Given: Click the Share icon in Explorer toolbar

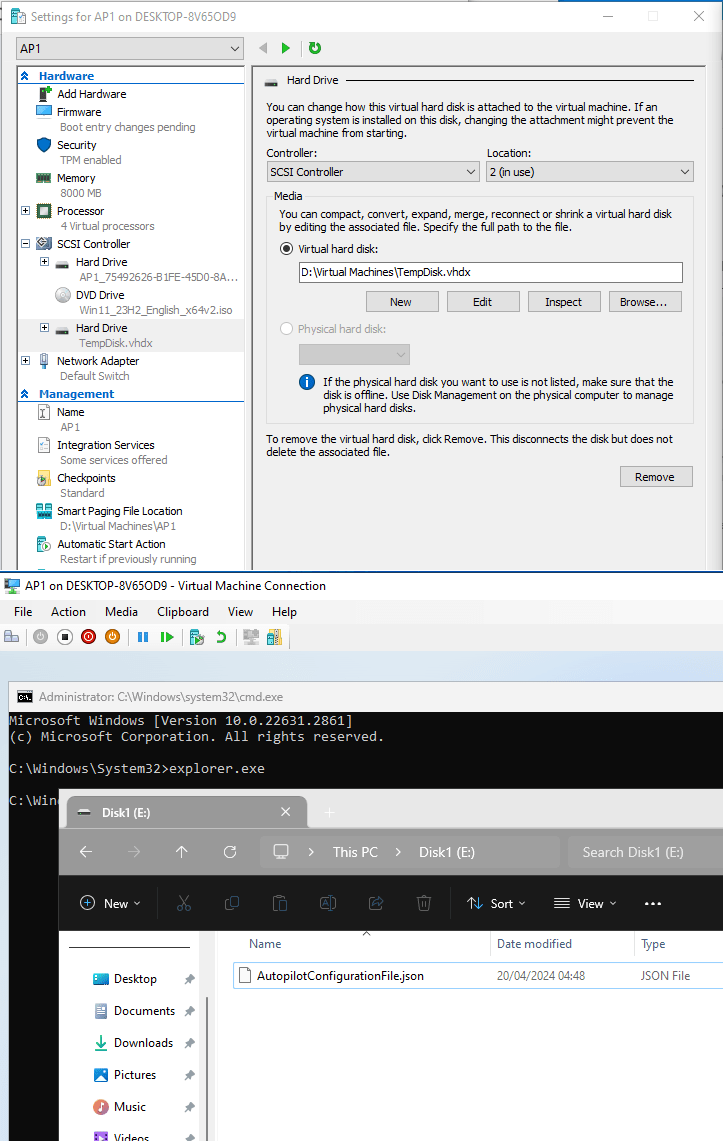Looking at the screenshot, I should pyautogui.click(x=376, y=903).
